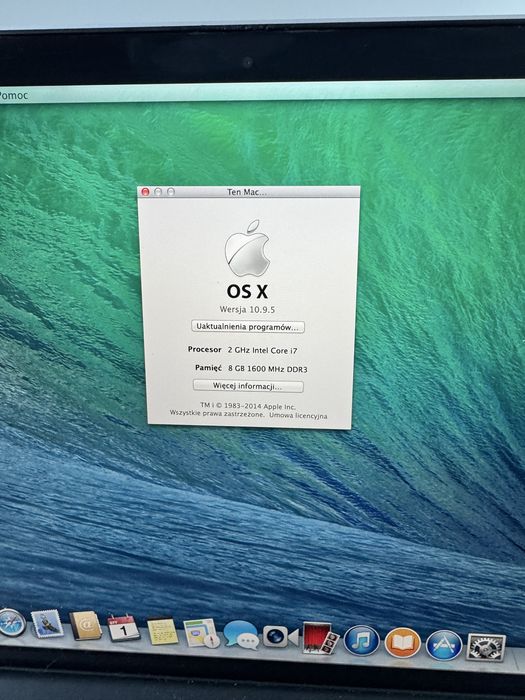Open the Pomoc menu in menu bar

[x=13, y=95]
